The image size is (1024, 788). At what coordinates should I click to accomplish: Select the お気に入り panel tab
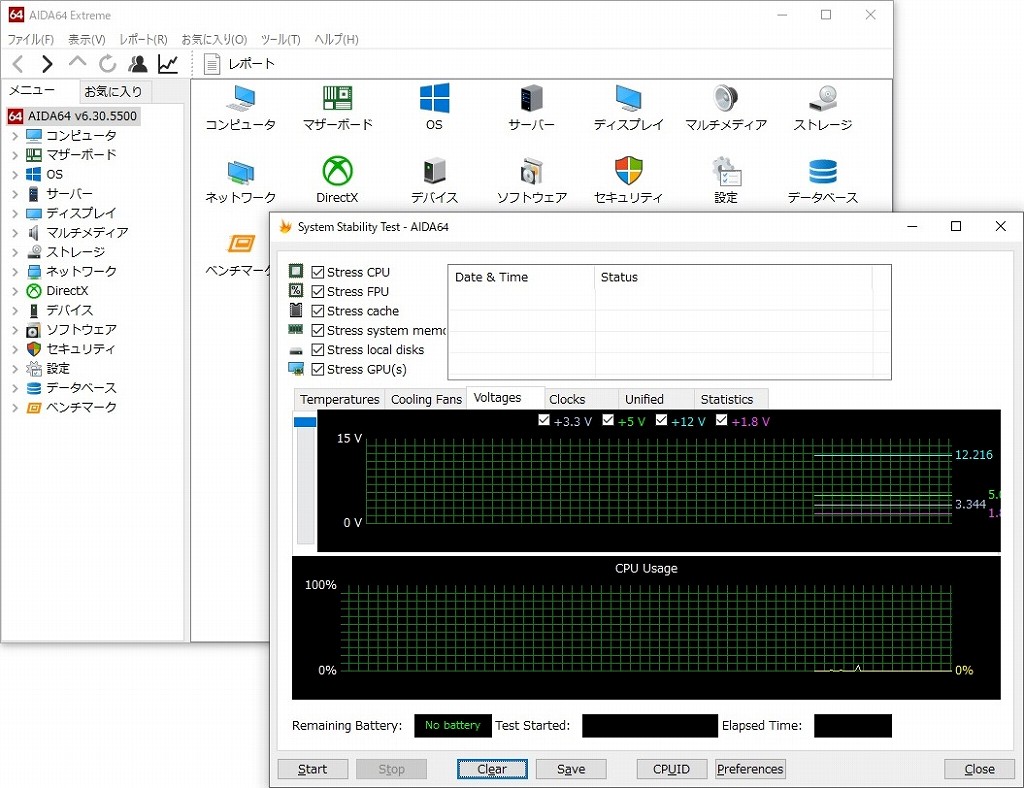(113, 91)
